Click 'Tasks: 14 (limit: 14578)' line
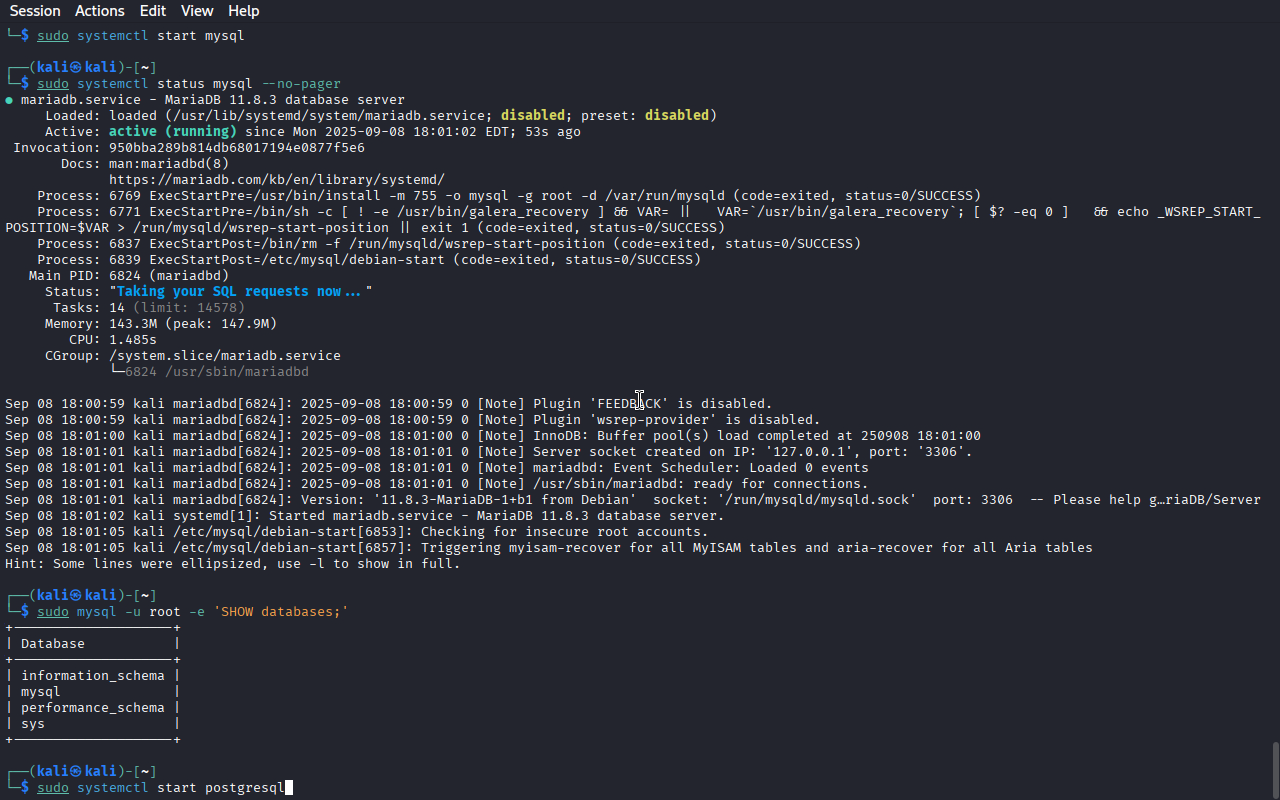 tap(149, 308)
